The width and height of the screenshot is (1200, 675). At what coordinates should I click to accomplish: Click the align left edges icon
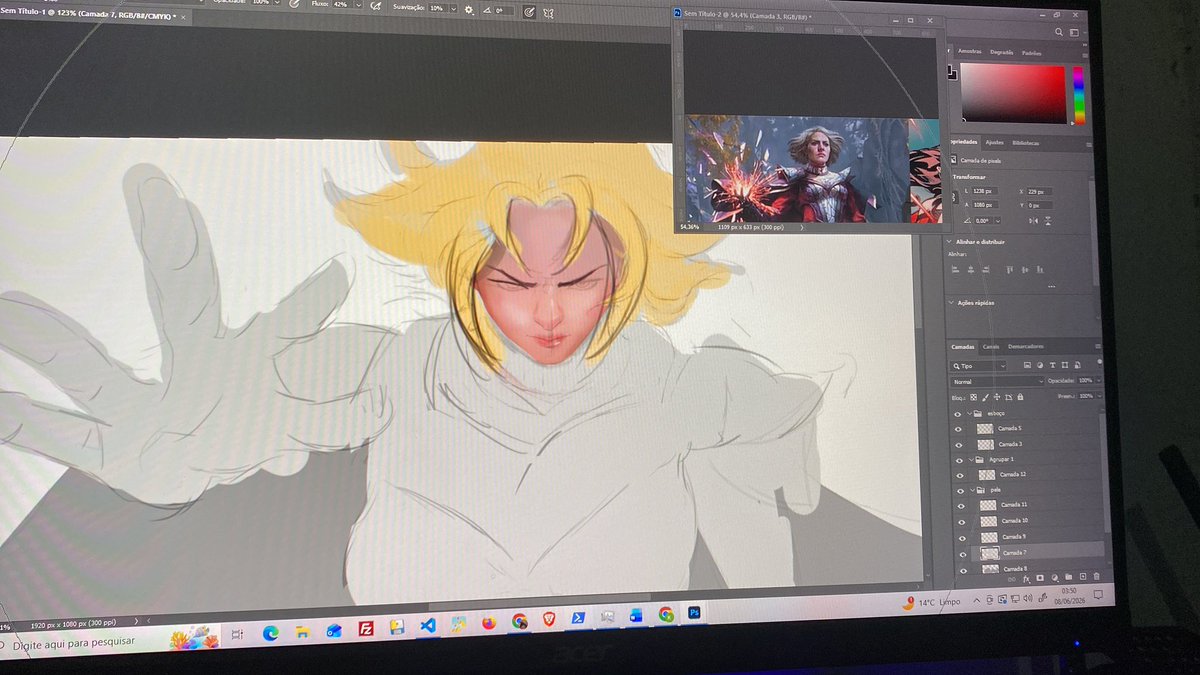pyautogui.click(x=956, y=270)
